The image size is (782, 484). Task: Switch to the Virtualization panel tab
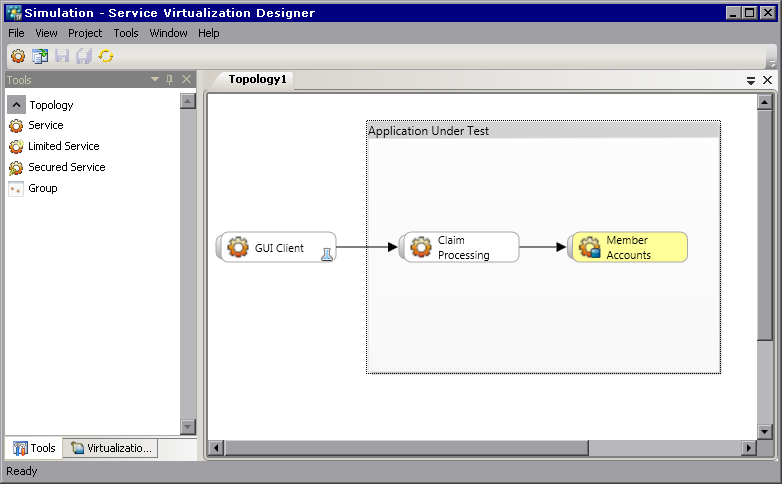pyautogui.click(x=111, y=448)
